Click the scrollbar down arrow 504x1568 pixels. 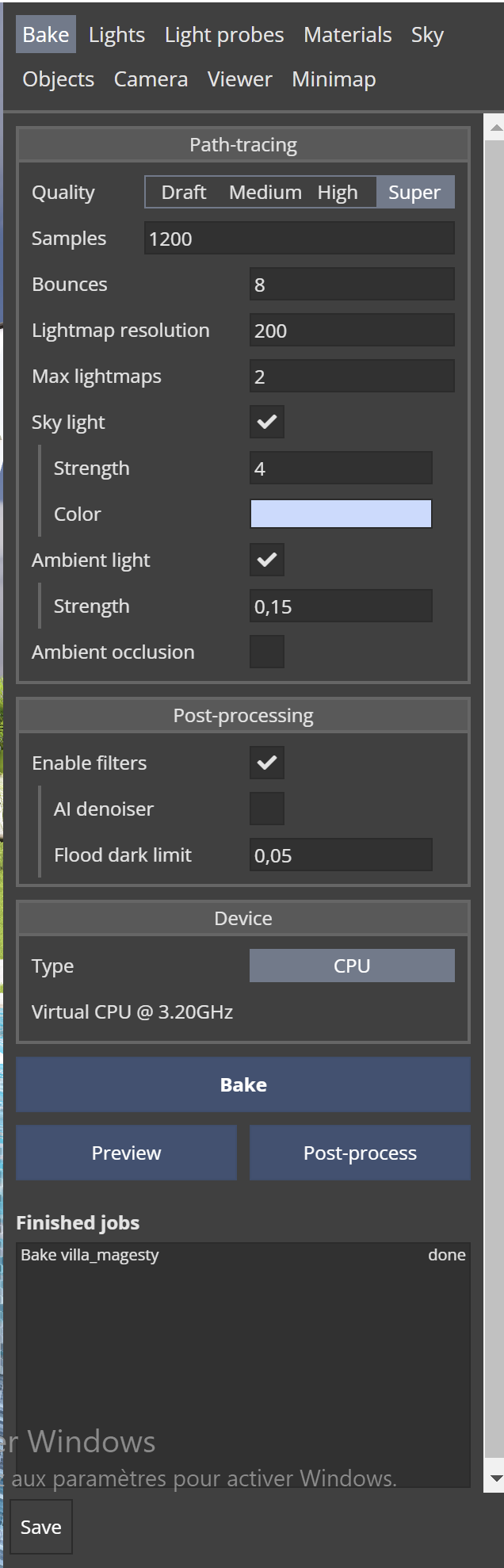pyautogui.click(x=496, y=1478)
